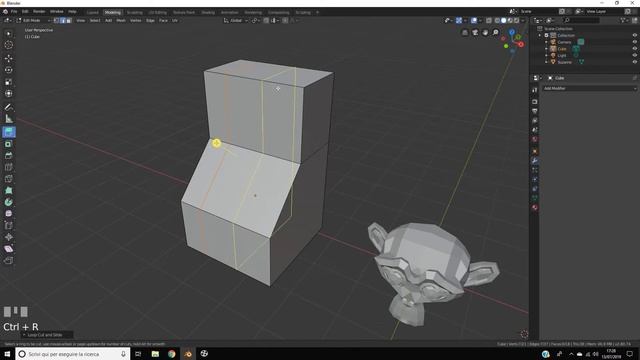Toggle the Collection exclude checkbox
The height and width of the screenshot is (360, 640).
(547, 36)
